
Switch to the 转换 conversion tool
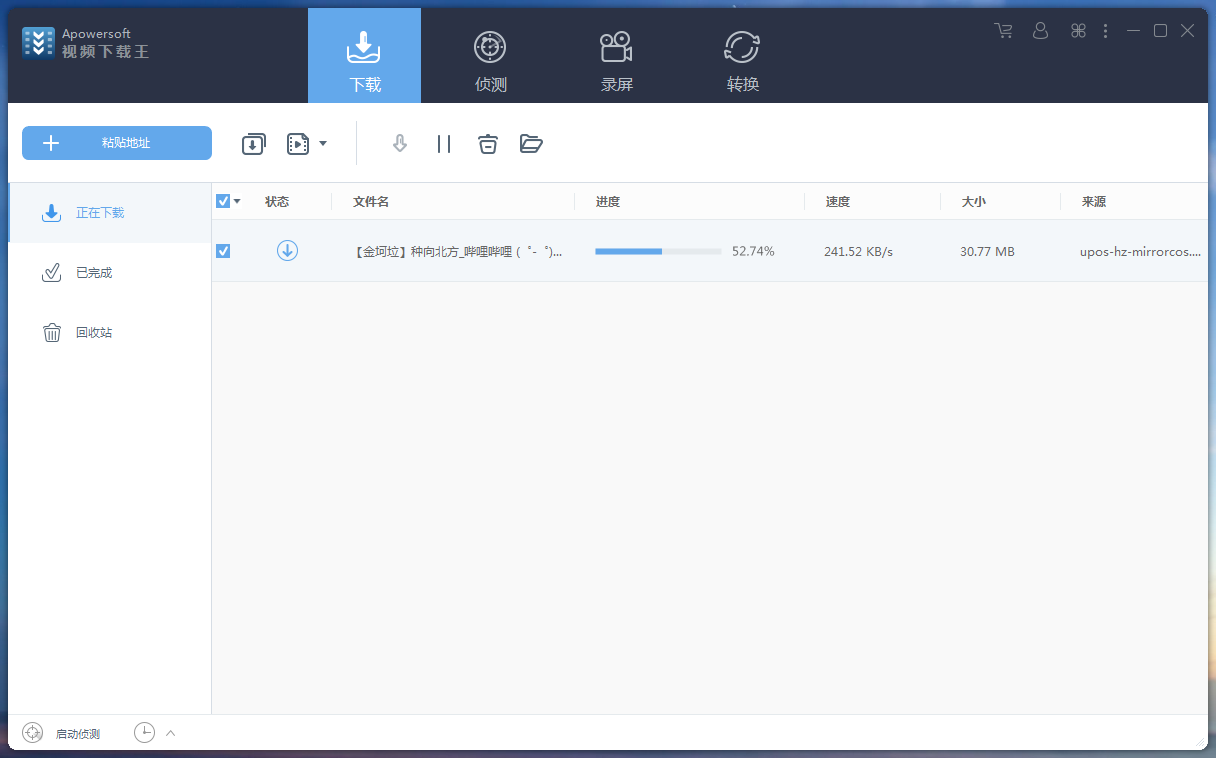[x=741, y=46]
